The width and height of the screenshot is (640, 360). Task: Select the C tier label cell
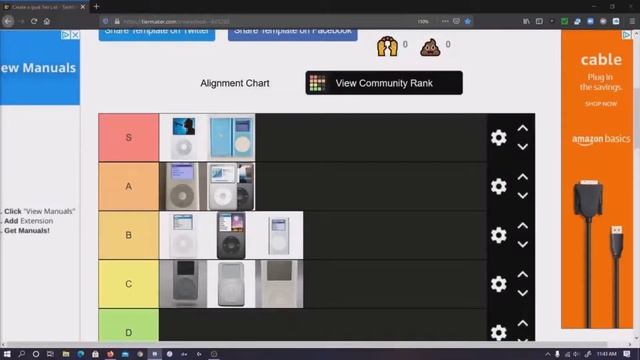tap(129, 284)
